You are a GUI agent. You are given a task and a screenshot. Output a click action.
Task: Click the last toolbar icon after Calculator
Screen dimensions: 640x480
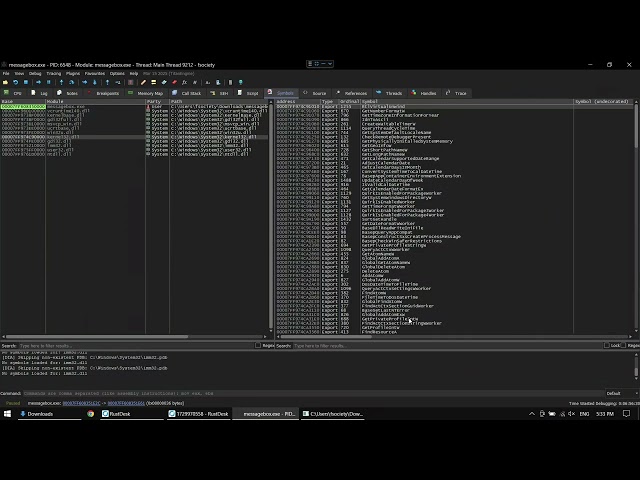pyautogui.click(x=240, y=82)
